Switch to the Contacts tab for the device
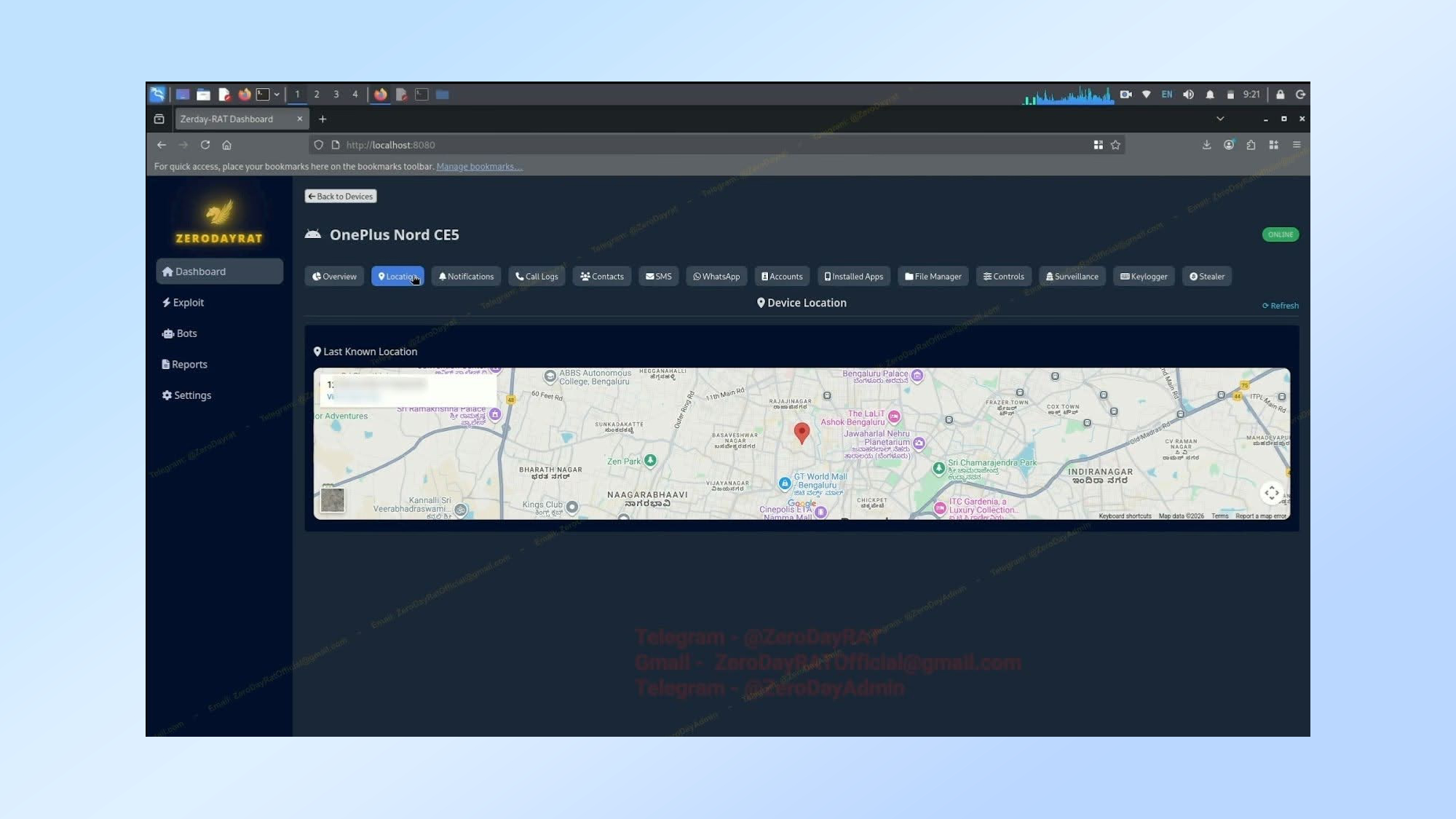The width and height of the screenshot is (1456, 819). click(x=601, y=276)
